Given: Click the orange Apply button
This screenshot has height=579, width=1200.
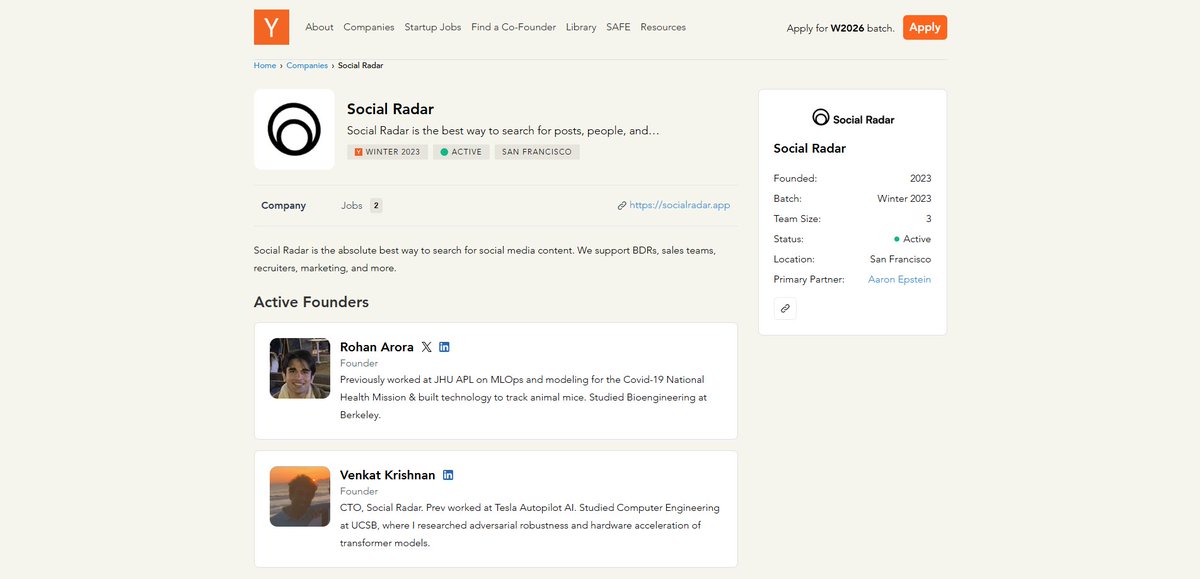Looking at the screenshot, I should pos(923,27).
